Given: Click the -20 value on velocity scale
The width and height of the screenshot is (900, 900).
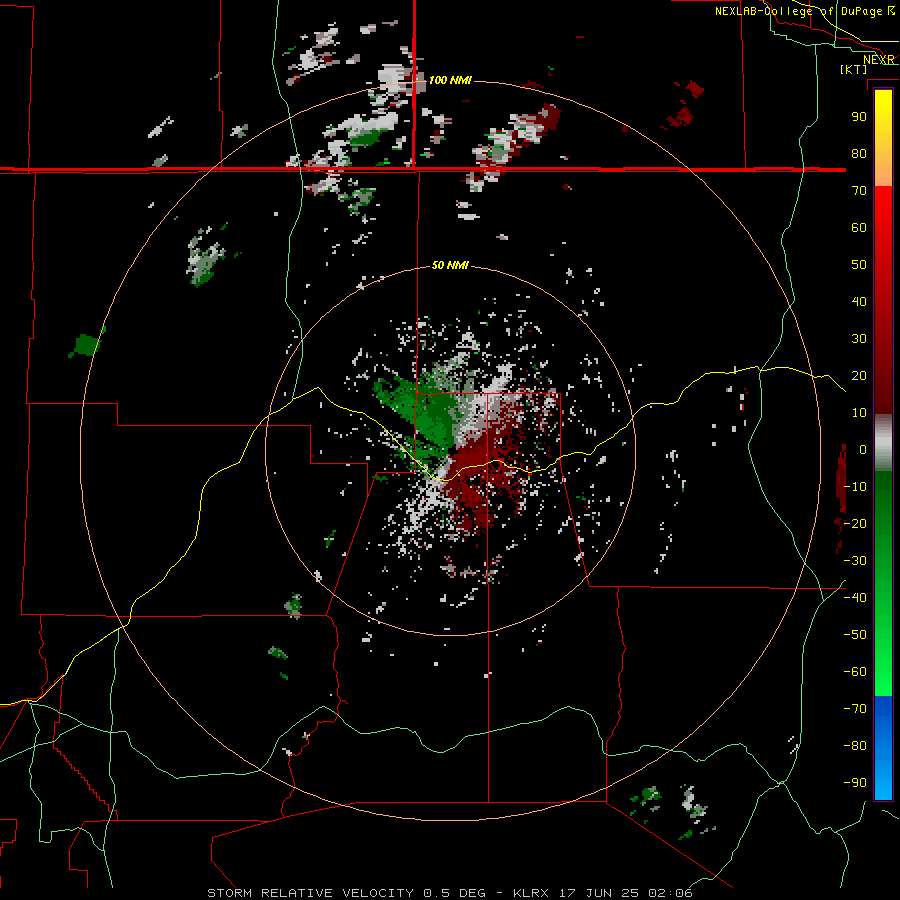Looking at the screenshot, I should coord(856,524).
